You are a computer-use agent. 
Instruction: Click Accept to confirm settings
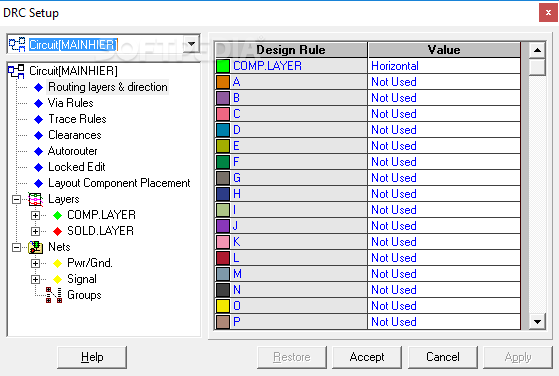tap(367, 357)
